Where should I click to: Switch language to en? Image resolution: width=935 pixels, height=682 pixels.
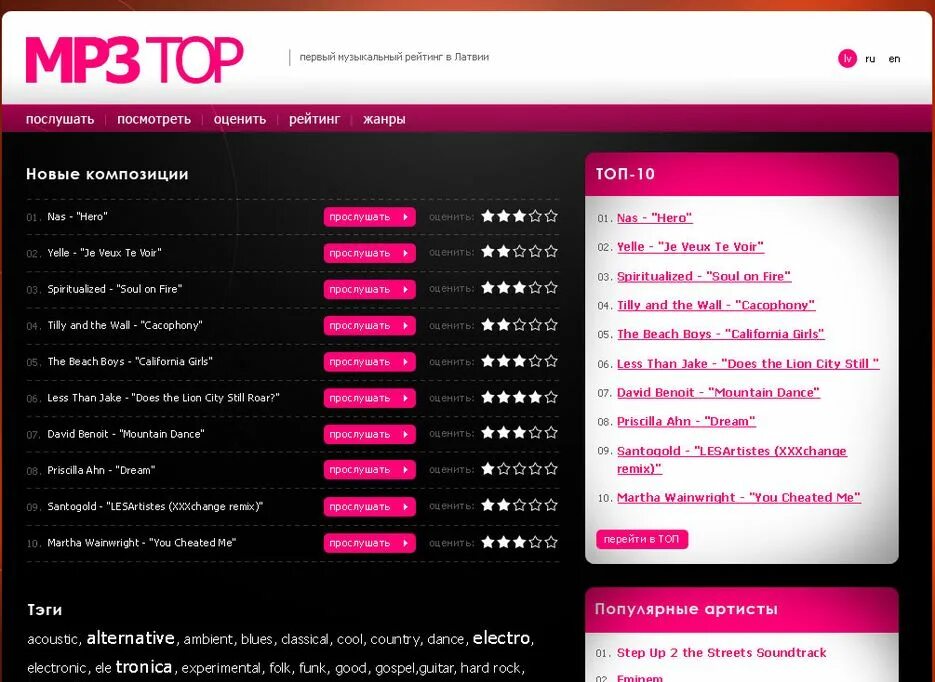pyautogui.click(x=894, y=59)
